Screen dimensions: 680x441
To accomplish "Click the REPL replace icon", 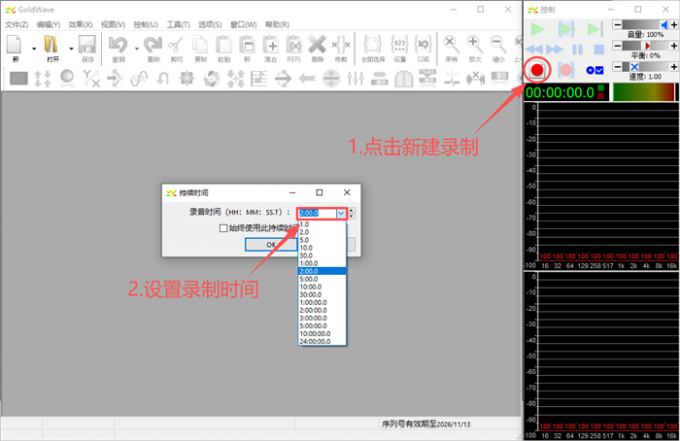I will click(x=294, y=45).
